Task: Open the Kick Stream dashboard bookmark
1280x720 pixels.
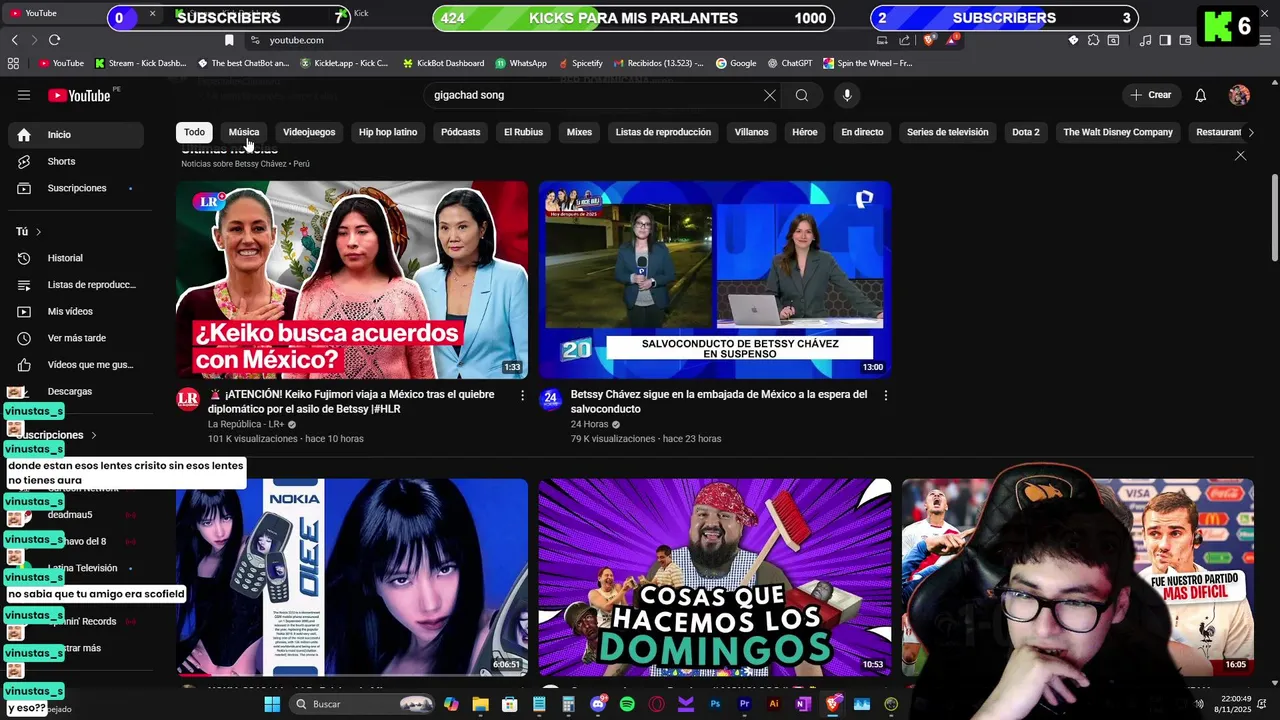Action: [x=140, y=63]
